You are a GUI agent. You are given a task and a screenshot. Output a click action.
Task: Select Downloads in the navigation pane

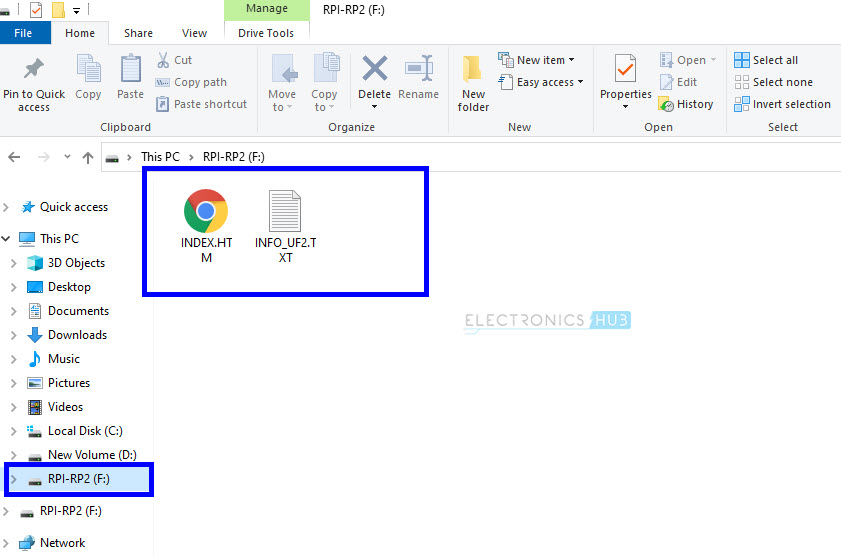click(x=77, y=335)
